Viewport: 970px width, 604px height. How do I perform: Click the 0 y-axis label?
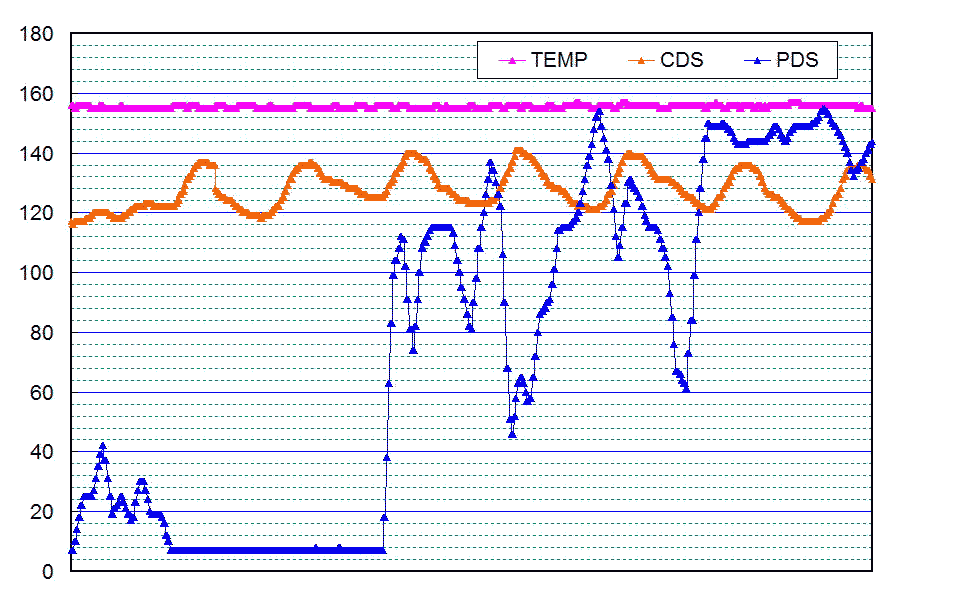(47, 572)
